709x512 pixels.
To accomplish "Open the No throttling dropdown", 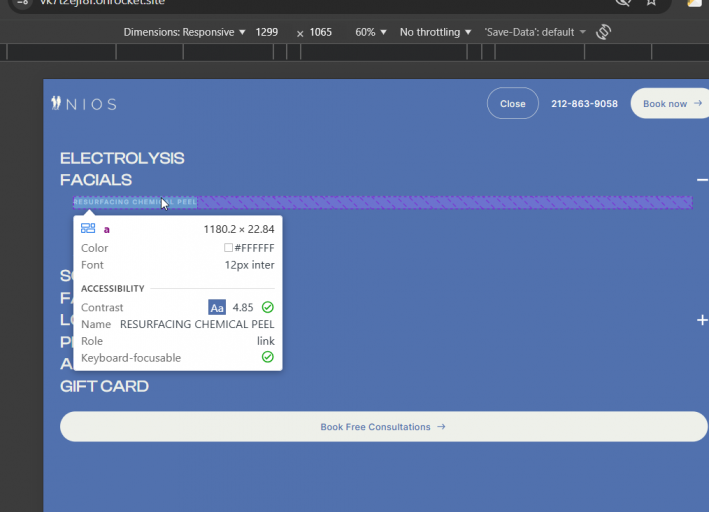I will coord(435,32).
